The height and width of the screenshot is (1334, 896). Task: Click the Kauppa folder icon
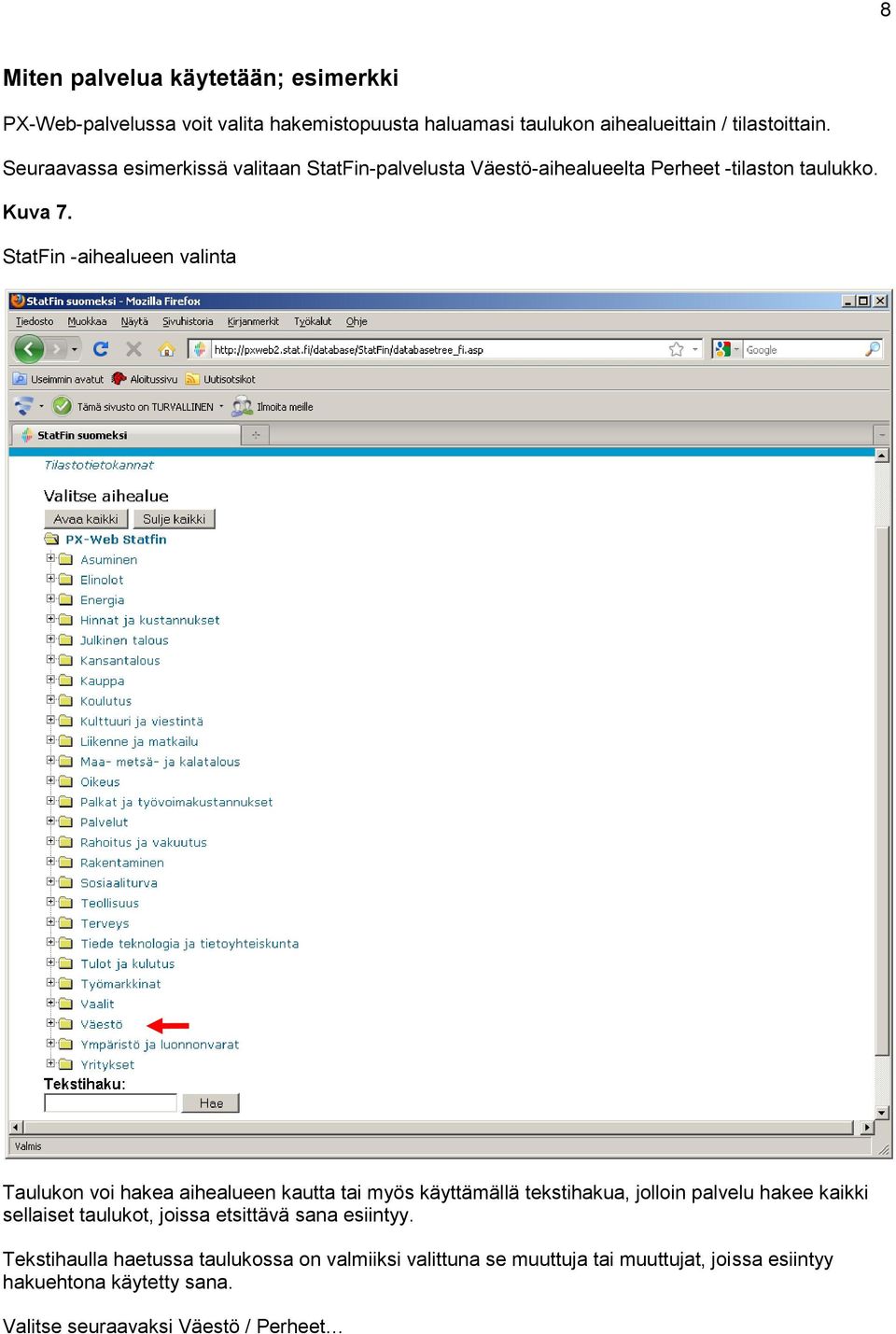point(66,681)
